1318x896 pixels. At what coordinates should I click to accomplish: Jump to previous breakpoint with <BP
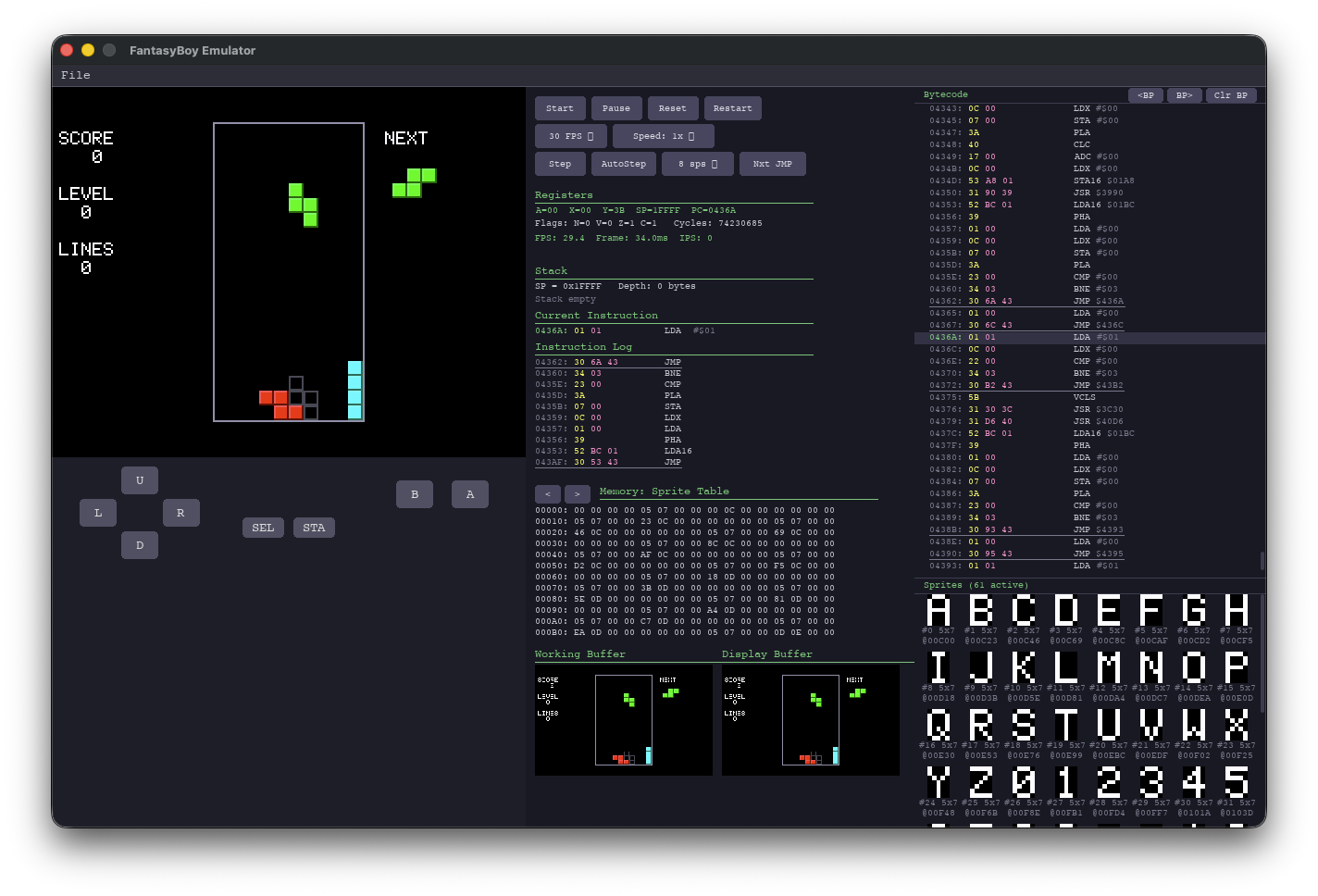[x=1146, y=95]
